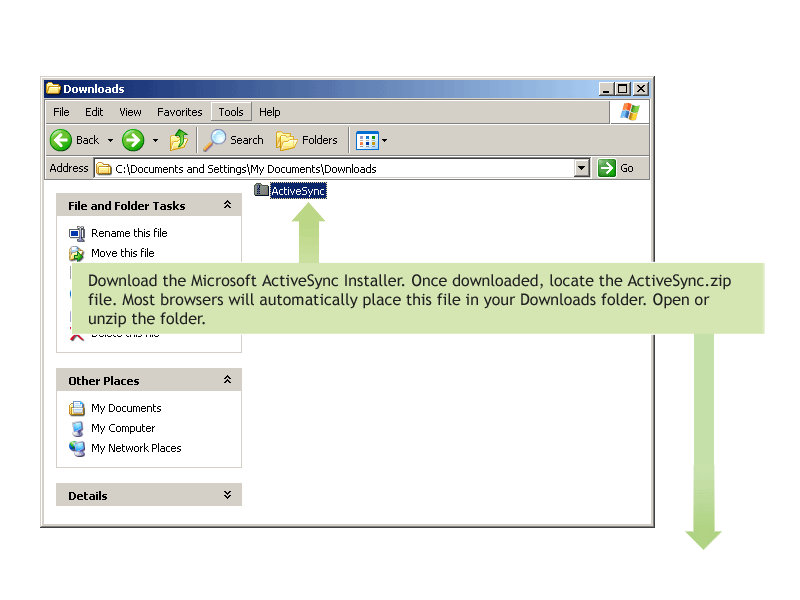Click the green Forward arrow icon

click(133, 140)
